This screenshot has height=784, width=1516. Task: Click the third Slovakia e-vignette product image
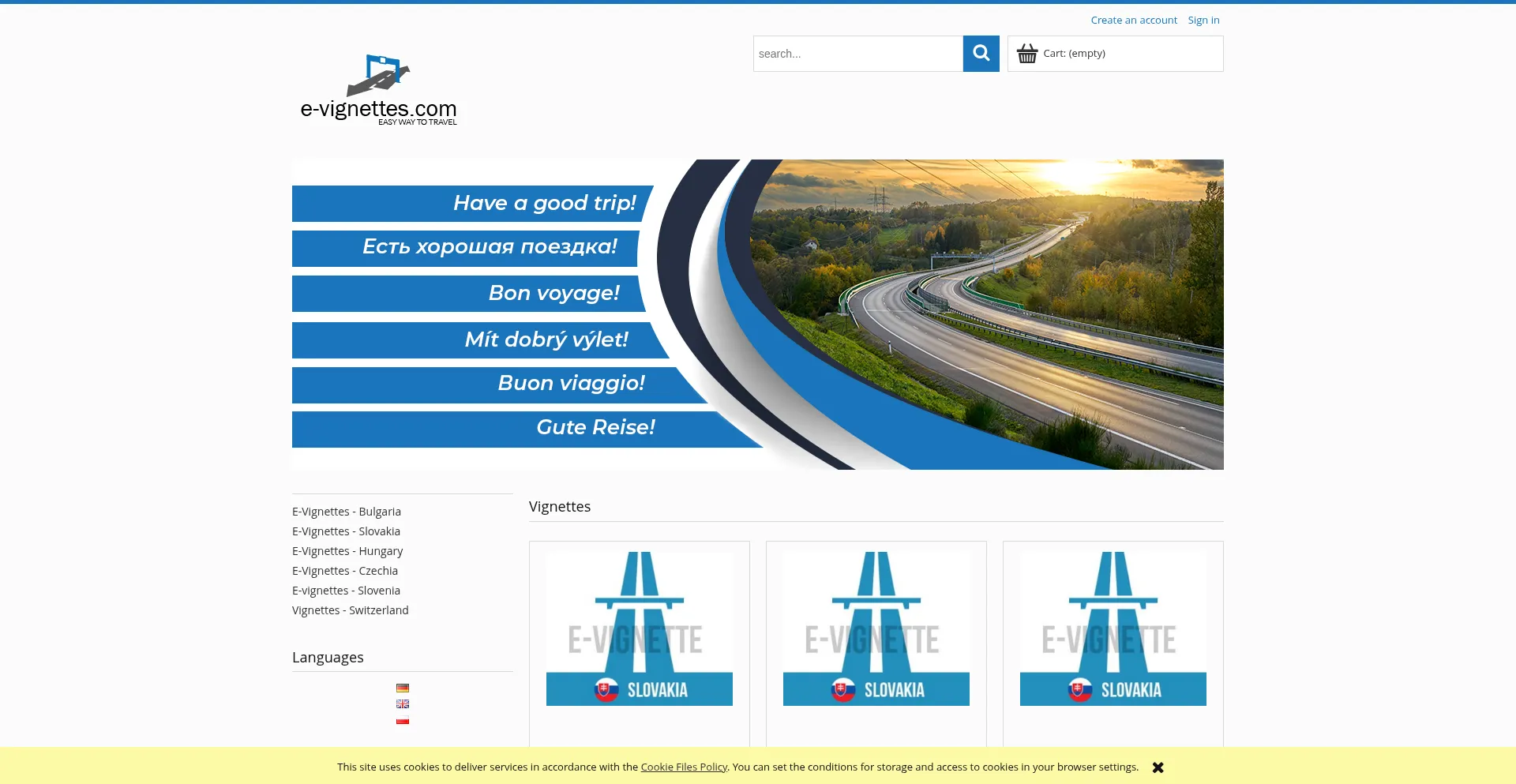click(x=1113, y=628)
